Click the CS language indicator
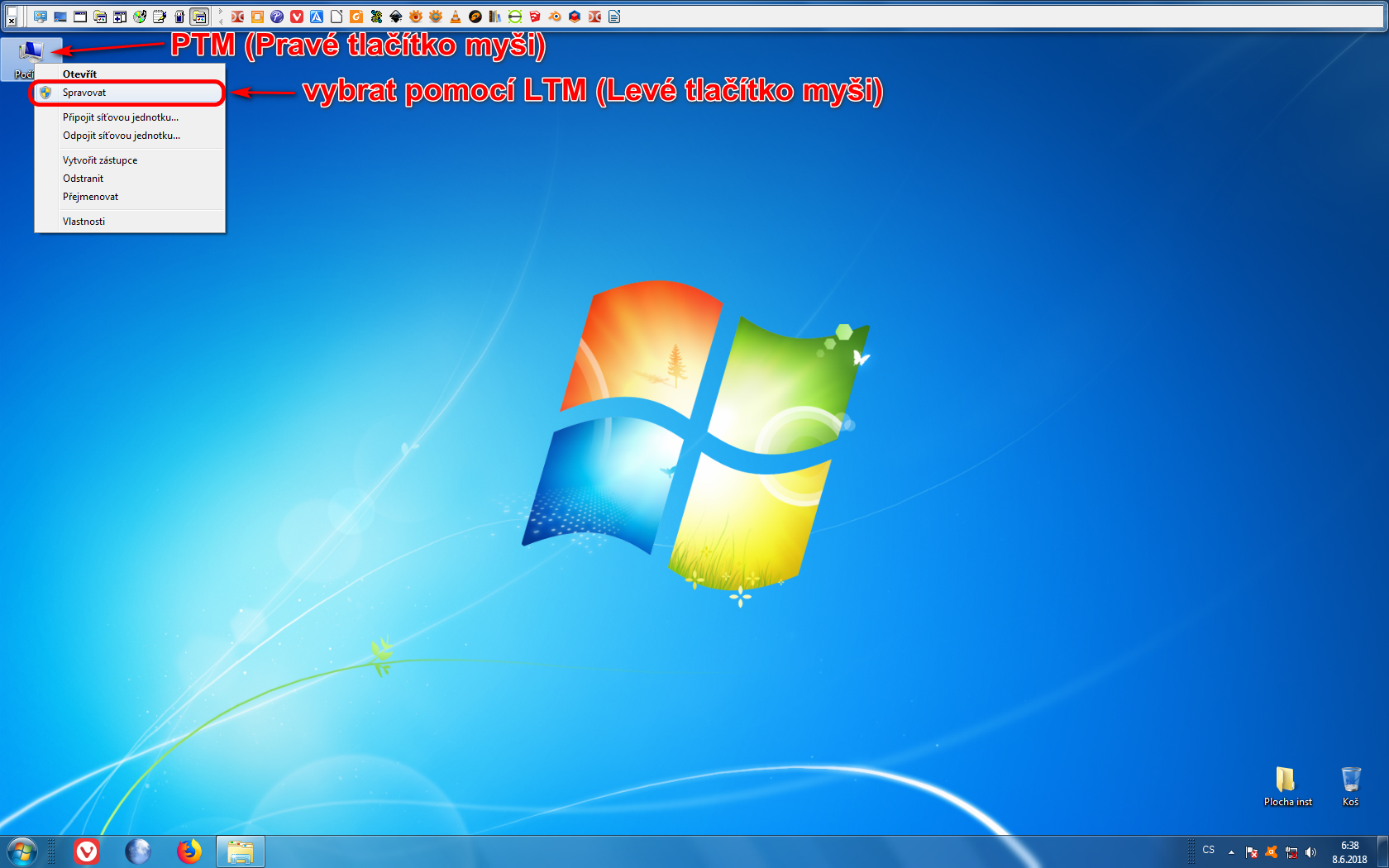The image size is (1389, 868). (x=1209, y=850)
